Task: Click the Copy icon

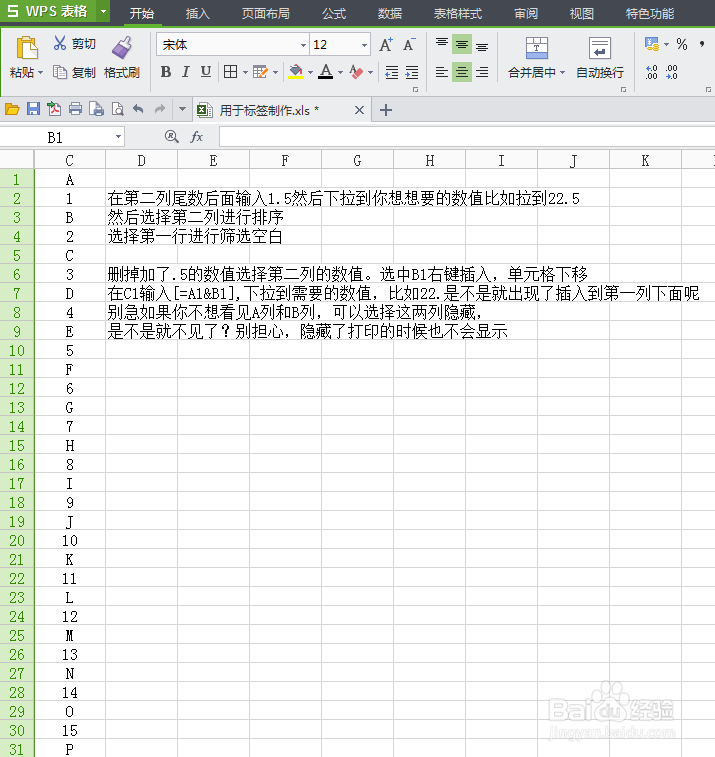Action: pyautogui.click(x=60, y=72)
